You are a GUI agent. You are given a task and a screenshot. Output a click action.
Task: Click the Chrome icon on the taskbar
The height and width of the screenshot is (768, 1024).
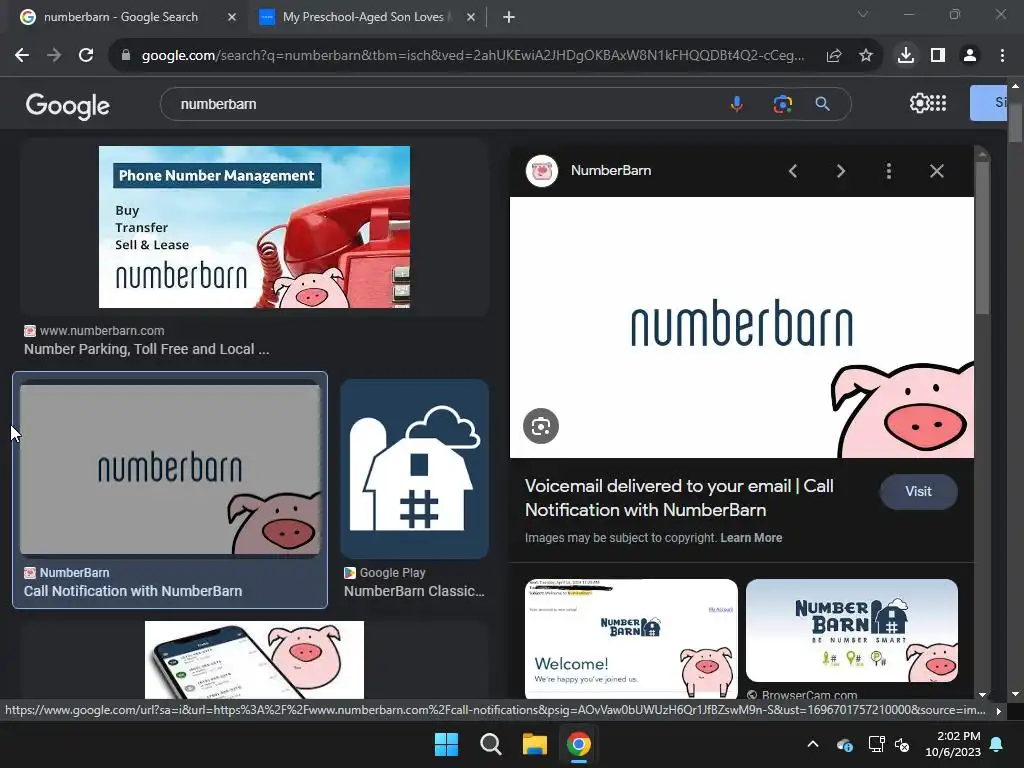click(x=579, y=744)
